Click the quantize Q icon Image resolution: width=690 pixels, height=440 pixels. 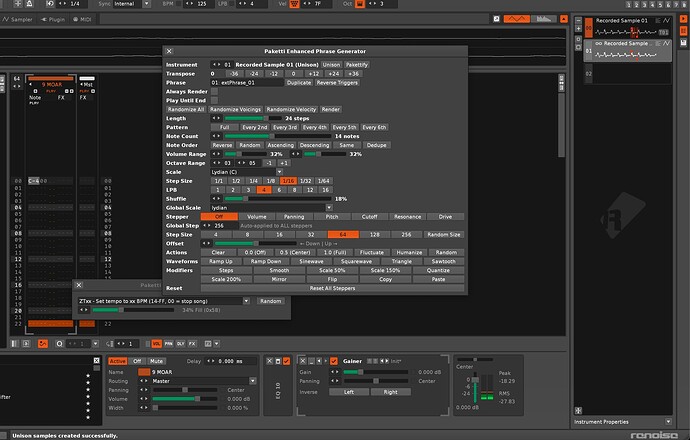pyautogui.click(x=59, y=344)
